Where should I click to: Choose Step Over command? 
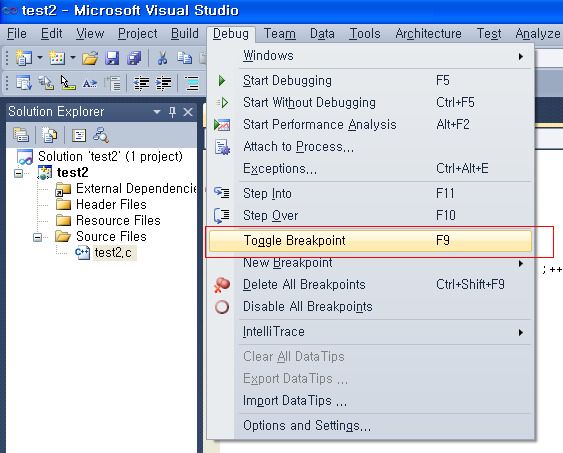[370, 215]
